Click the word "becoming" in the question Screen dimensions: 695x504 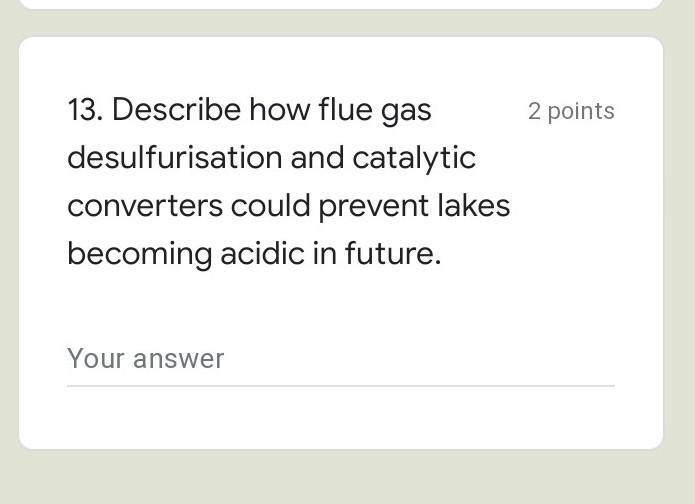pos(139,254)
